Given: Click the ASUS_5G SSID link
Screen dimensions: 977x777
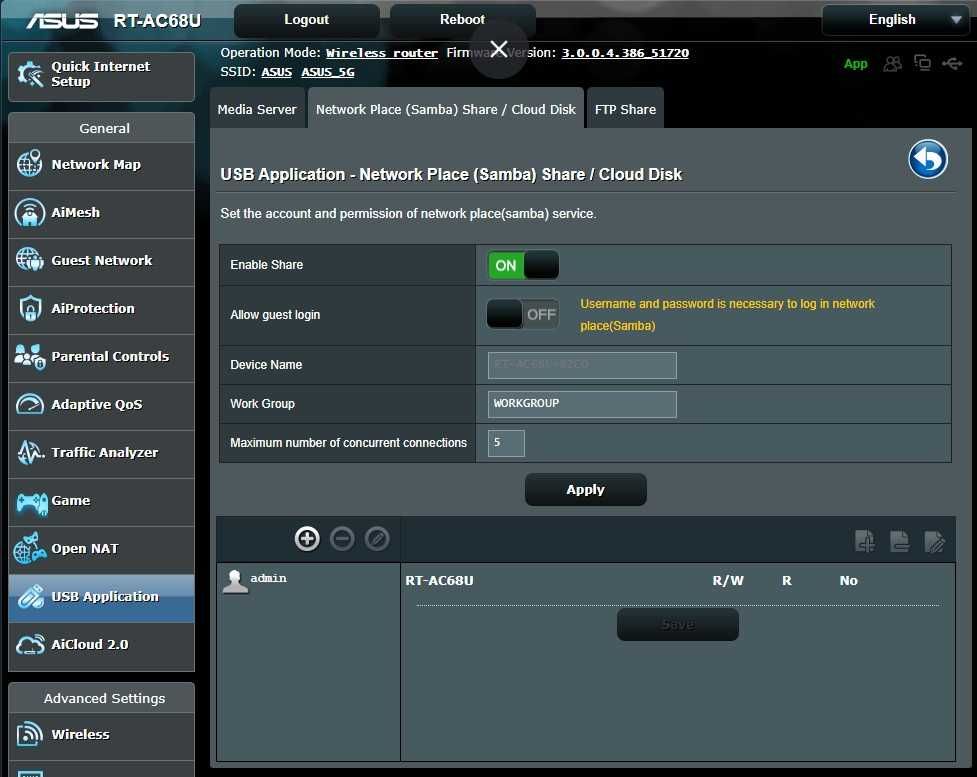Looking at the screenshot, I should [x=328, y=72].
